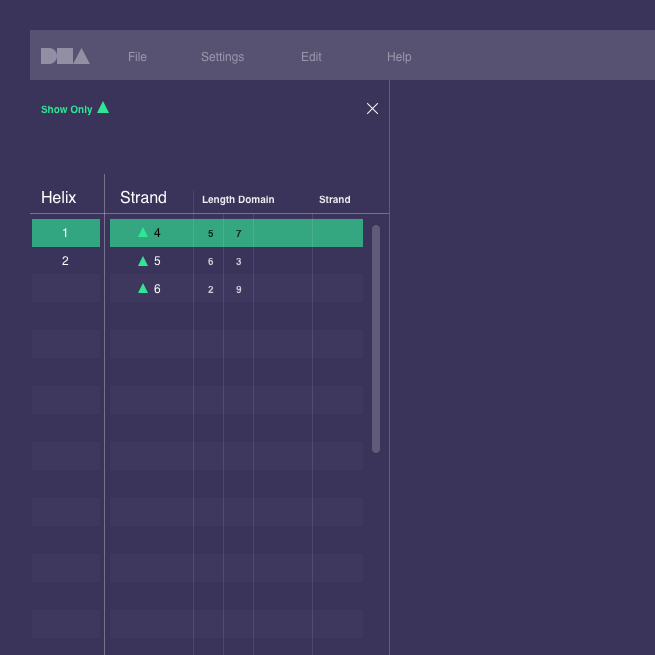
Task: Open the File menu
Action: (x=137, y=57)
